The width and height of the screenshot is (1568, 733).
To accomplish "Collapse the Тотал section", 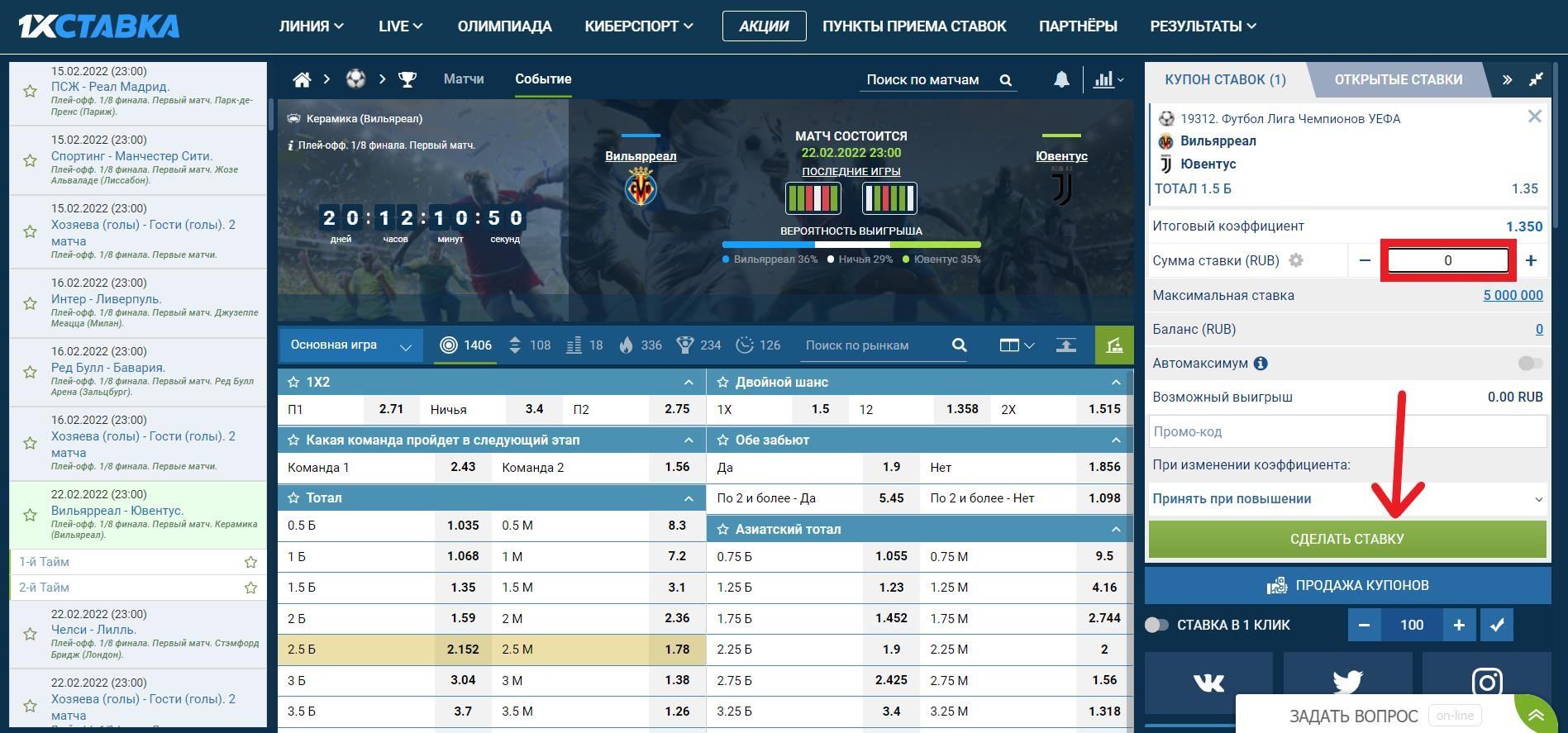I will coord(689,498).
